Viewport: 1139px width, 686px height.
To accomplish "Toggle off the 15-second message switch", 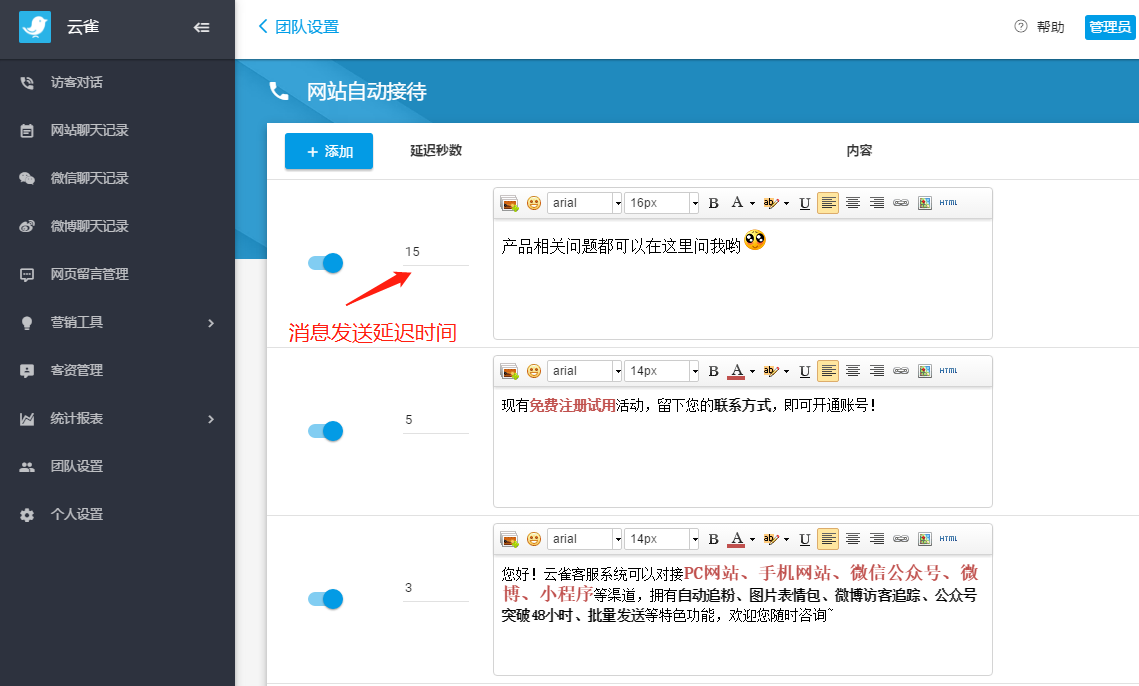I will point(325,263).
